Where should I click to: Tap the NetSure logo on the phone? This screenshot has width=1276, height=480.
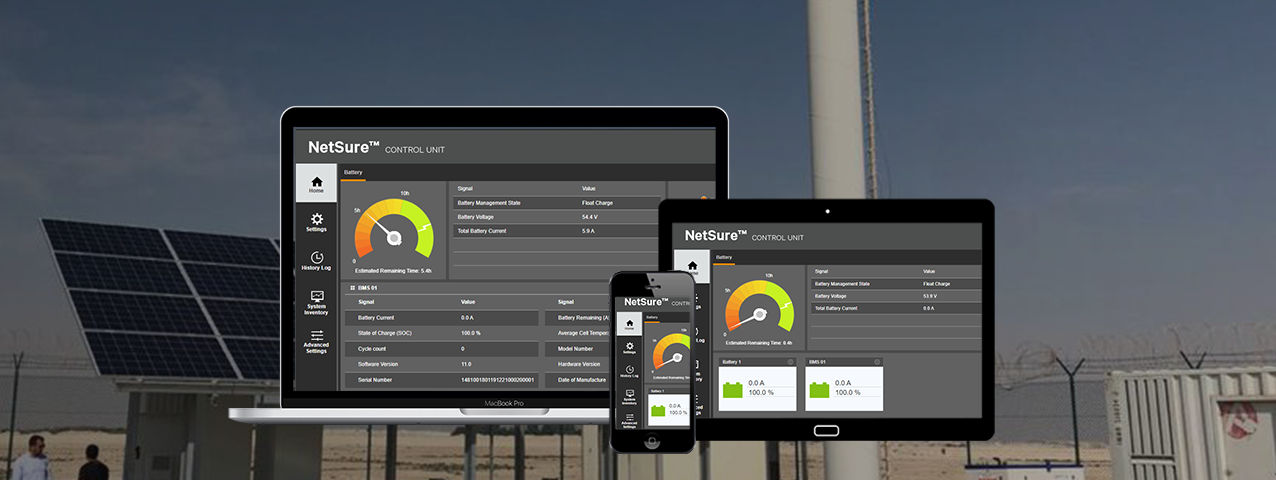pyautogui.click(x=645, y=302)
